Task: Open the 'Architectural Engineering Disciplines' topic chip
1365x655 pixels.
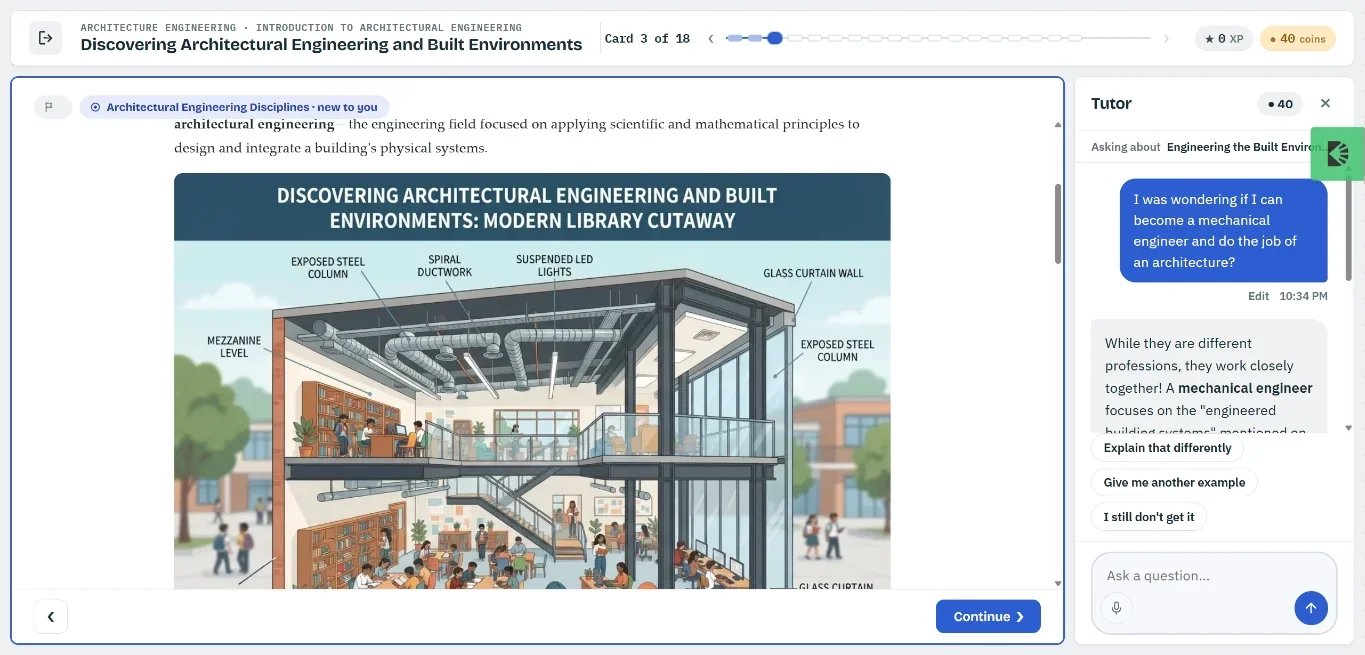Action: click(234, 107)
